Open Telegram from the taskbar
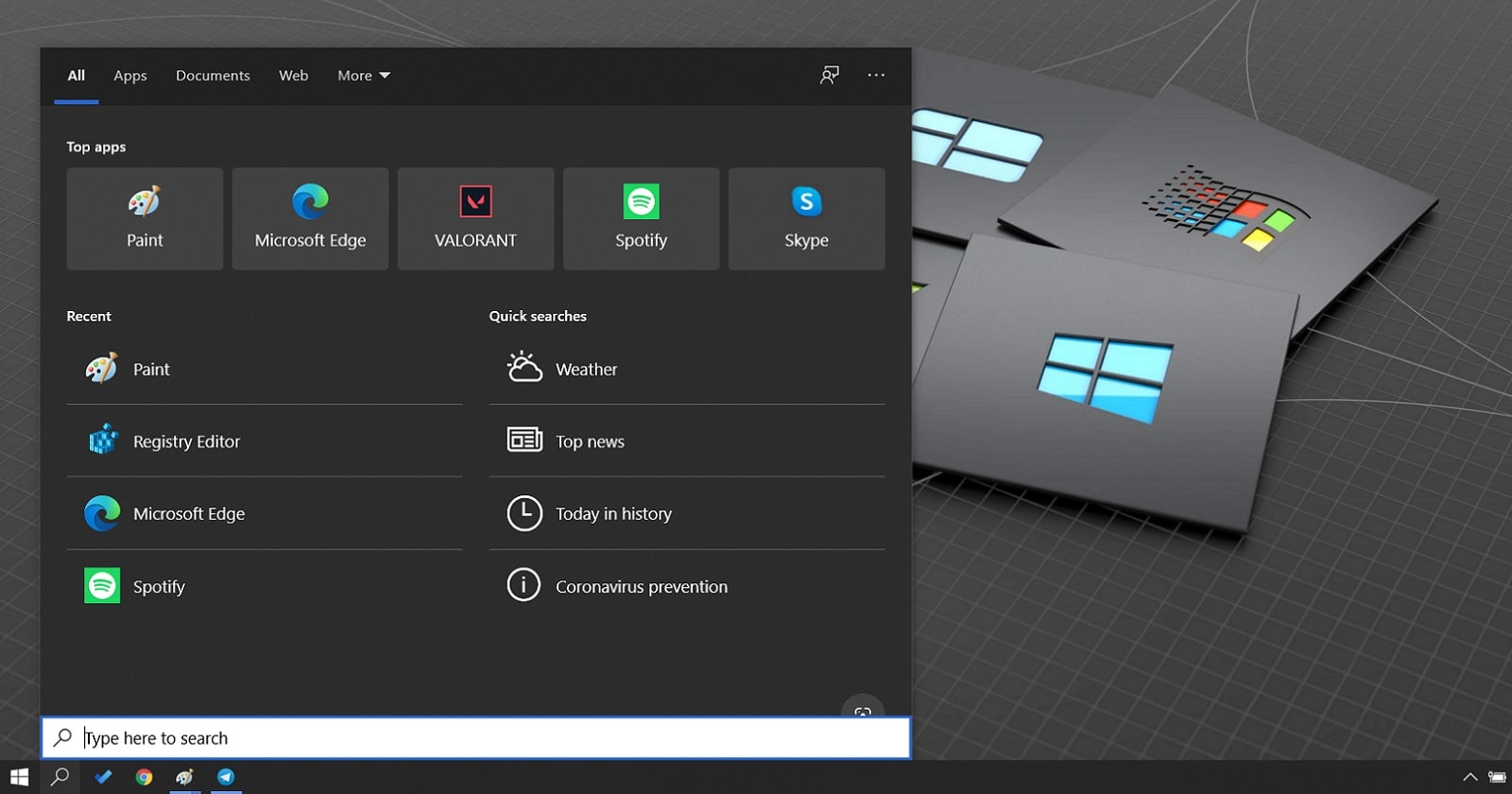 click(226, 777)
